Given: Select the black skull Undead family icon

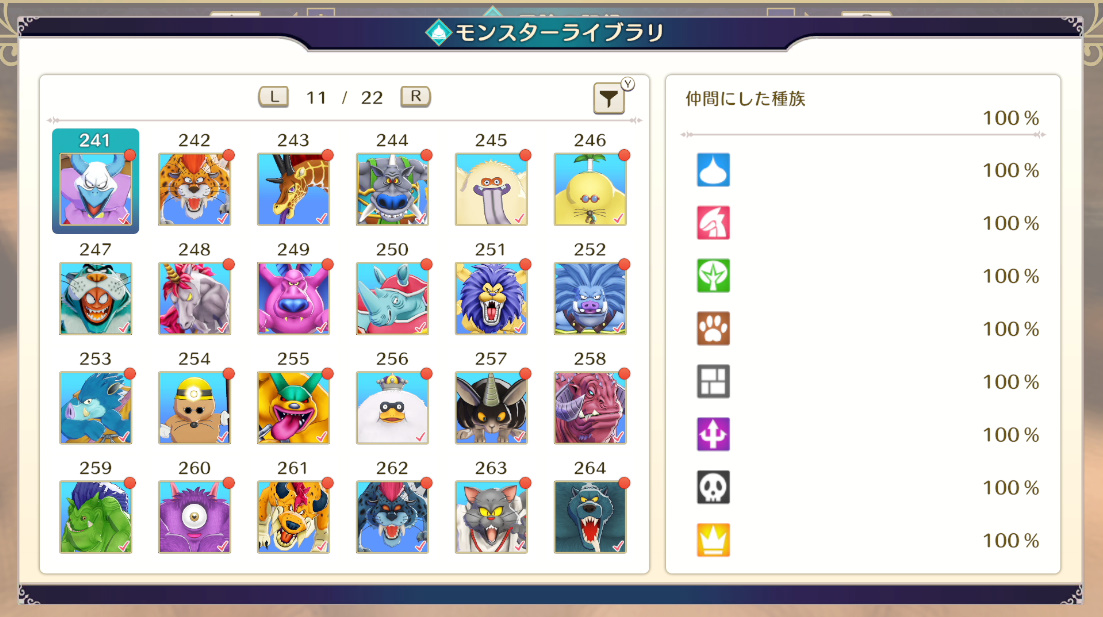Looking at the screenshot, I should (713, 487).
